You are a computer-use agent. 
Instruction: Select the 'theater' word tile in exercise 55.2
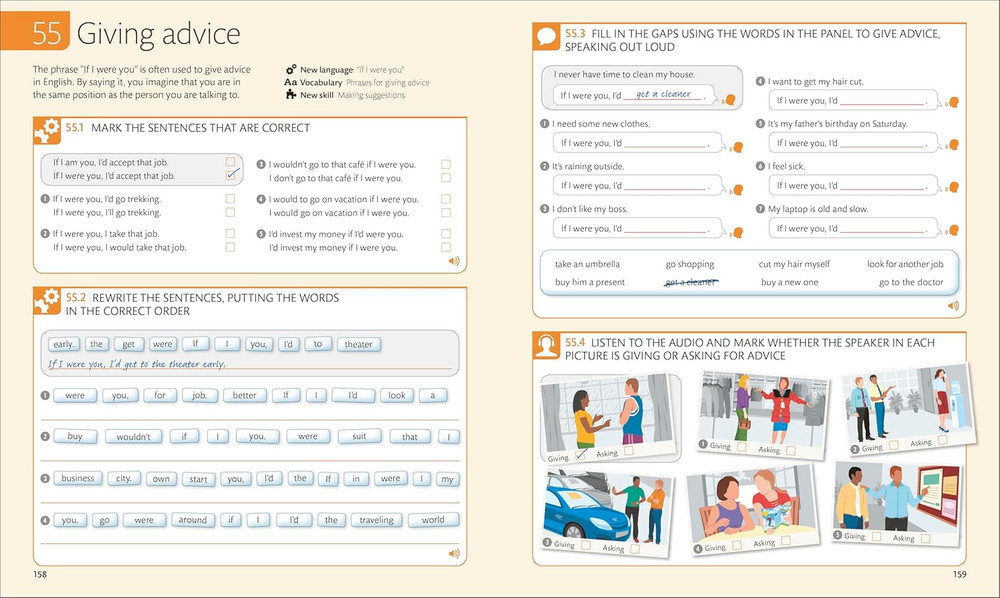point(358,344)
